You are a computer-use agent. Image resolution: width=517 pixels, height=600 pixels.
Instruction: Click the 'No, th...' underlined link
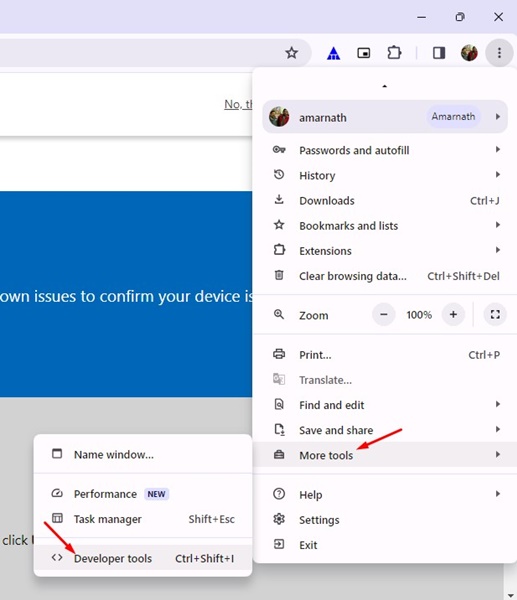click(x=238, y=104)
